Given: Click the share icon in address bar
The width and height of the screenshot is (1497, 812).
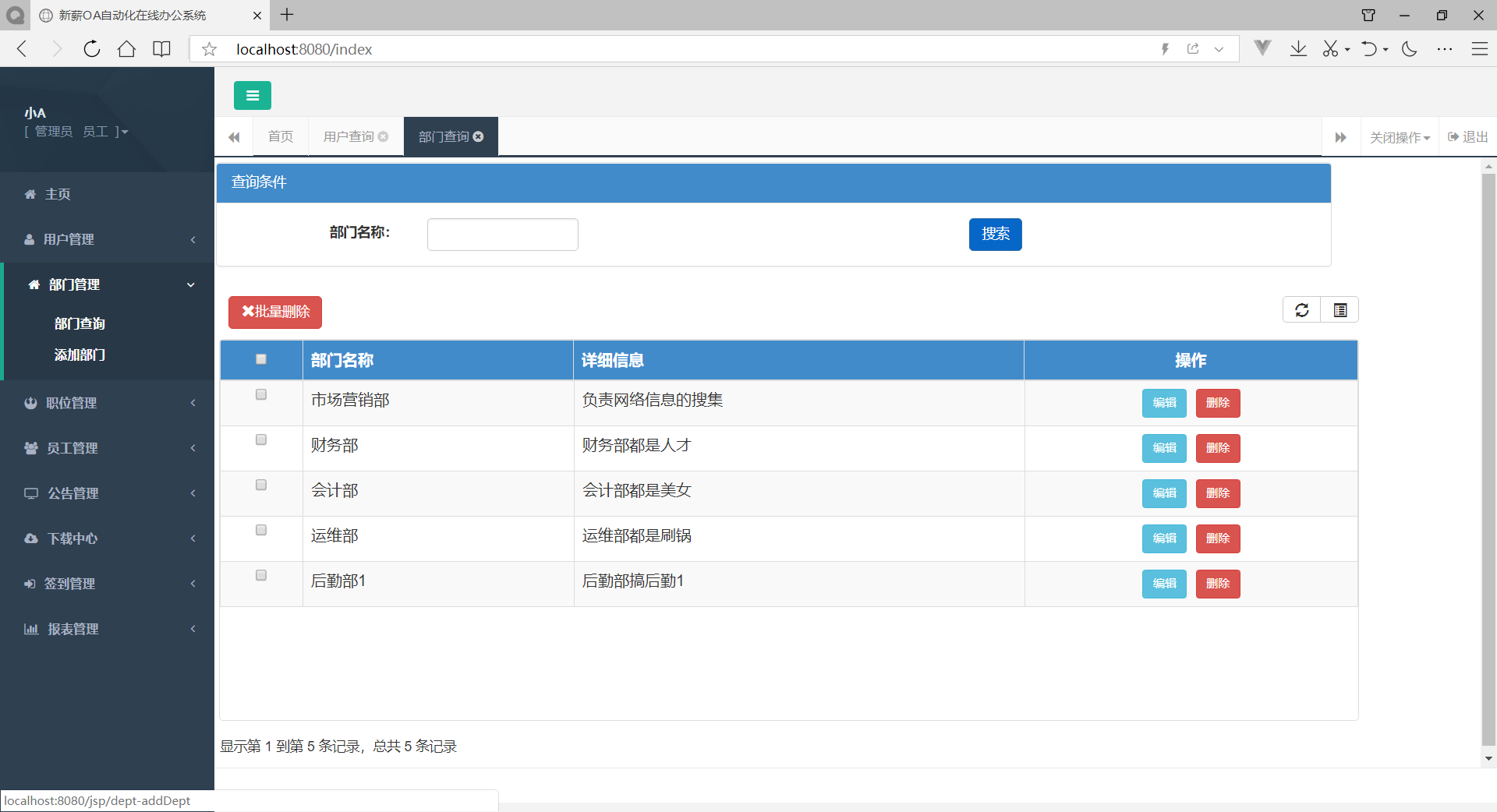Looking at the screenshot, I should 1193,49.
